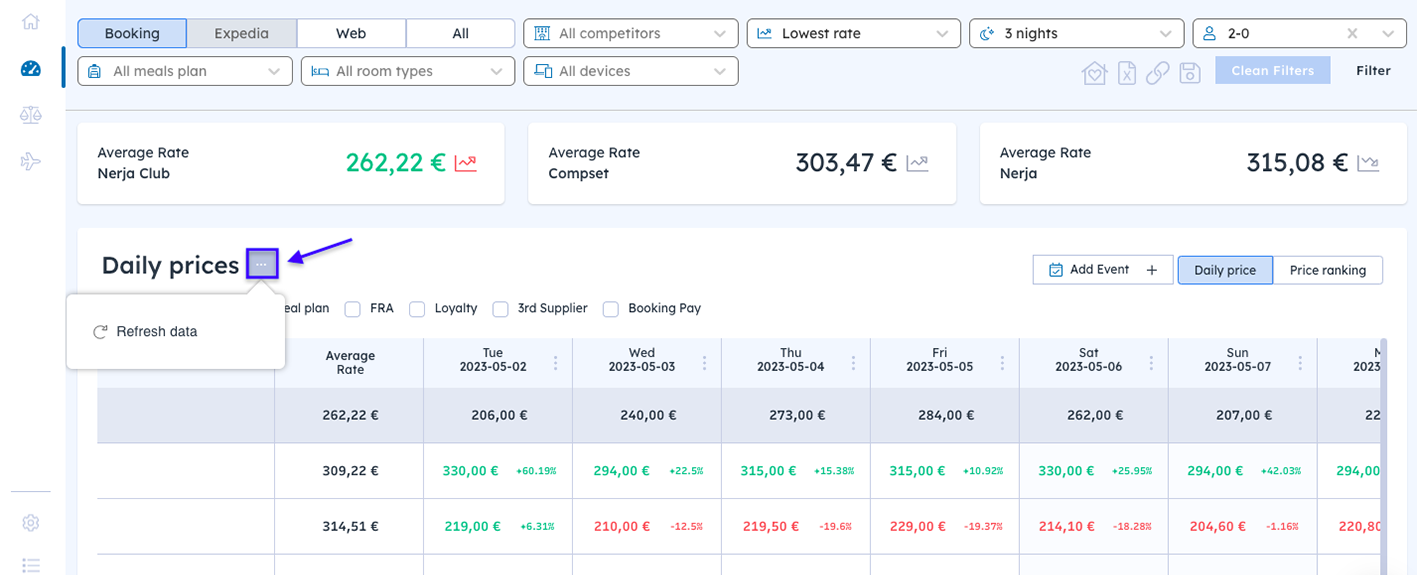
Task: Click the Daily prices ellipsis button
Action: 262,264
